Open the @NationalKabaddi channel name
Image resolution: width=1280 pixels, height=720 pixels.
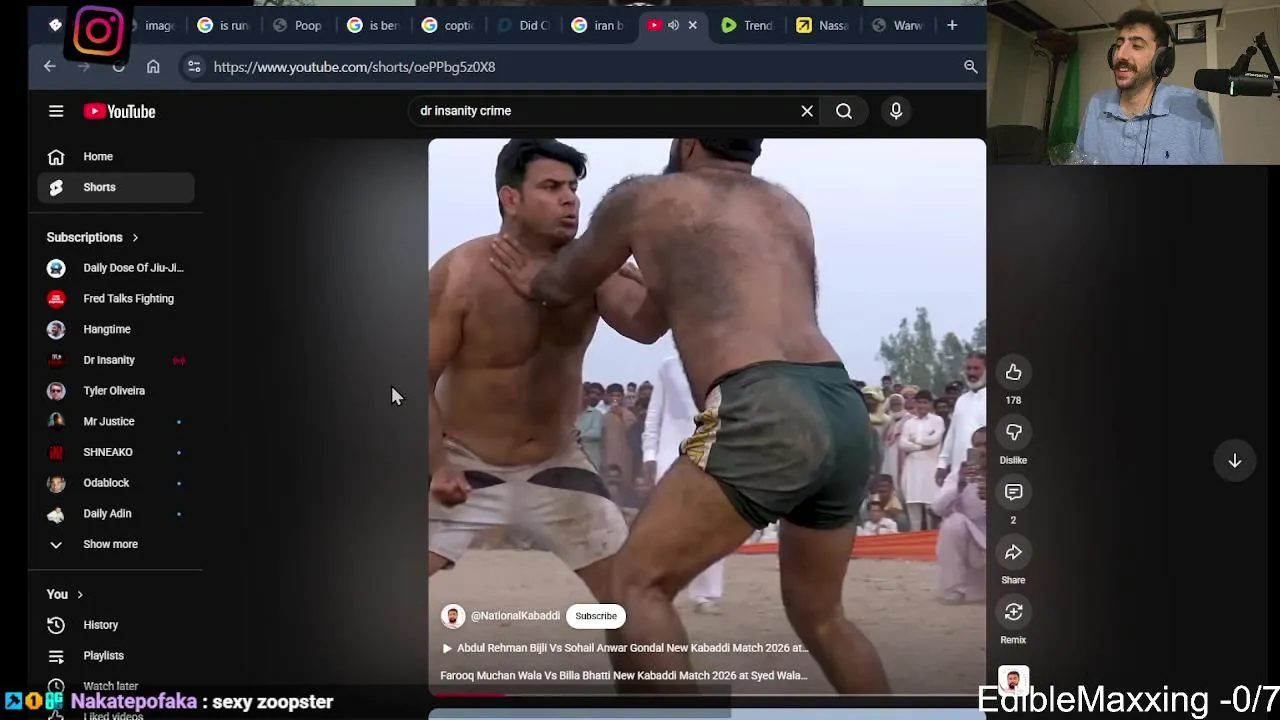coord(515,616)
